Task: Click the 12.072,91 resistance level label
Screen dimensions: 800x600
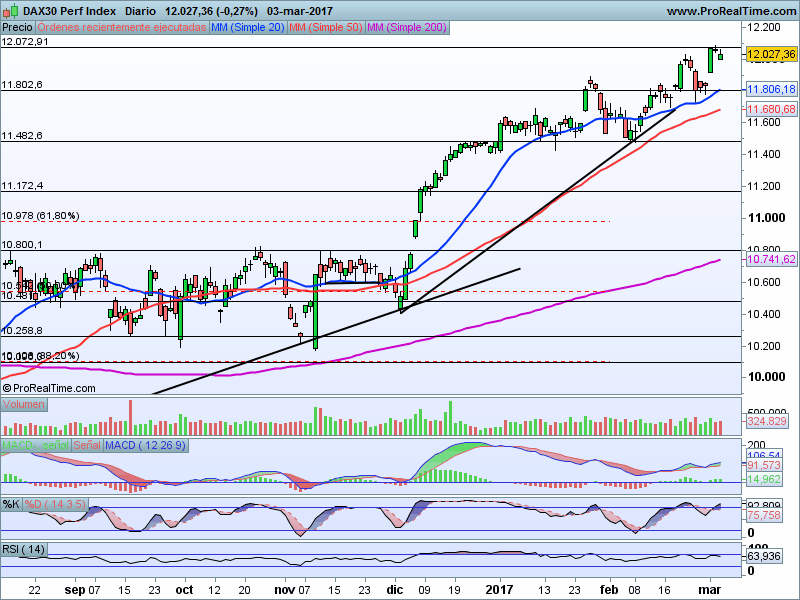Action: click(25, 42)
